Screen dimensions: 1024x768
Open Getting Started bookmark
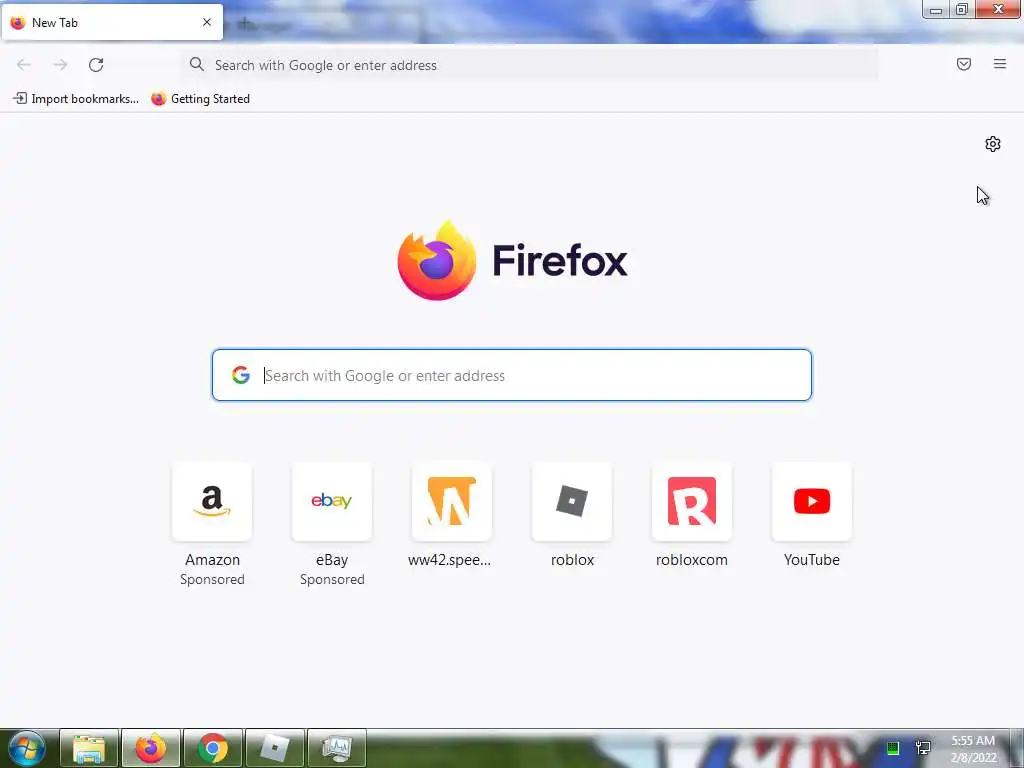[200, 99]
